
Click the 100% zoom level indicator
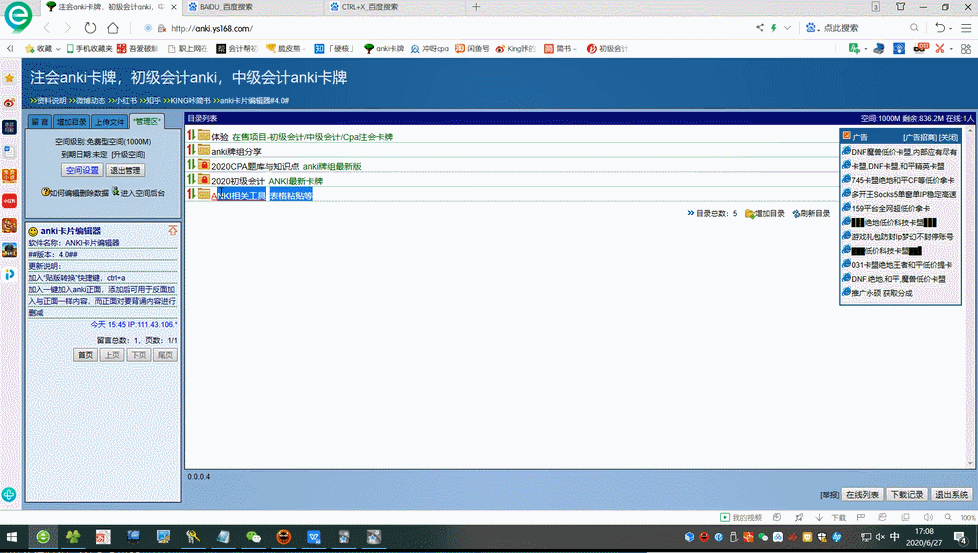click(x=967, y=517)
